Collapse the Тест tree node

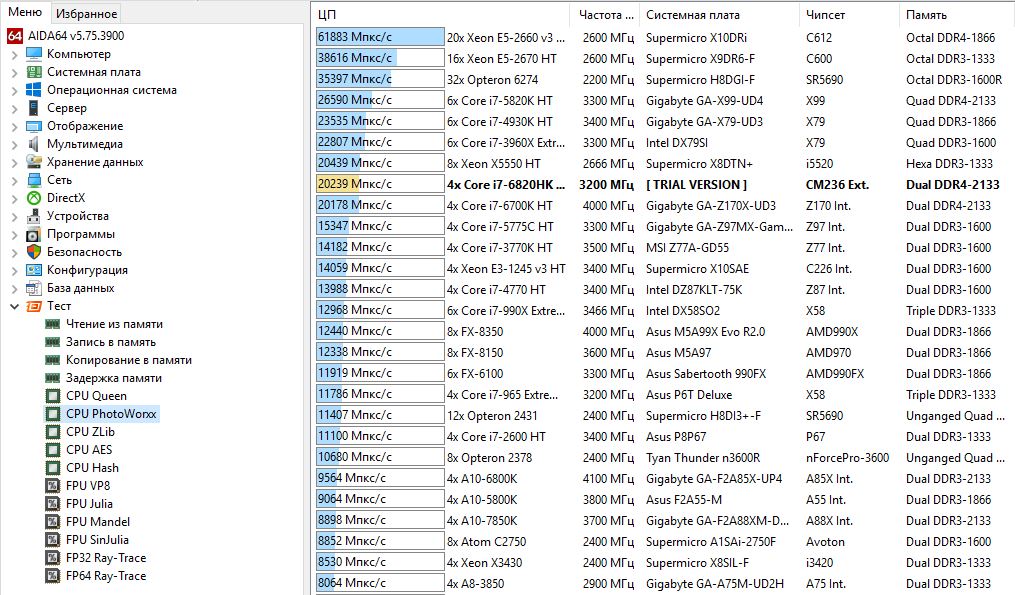coord(14,306)
